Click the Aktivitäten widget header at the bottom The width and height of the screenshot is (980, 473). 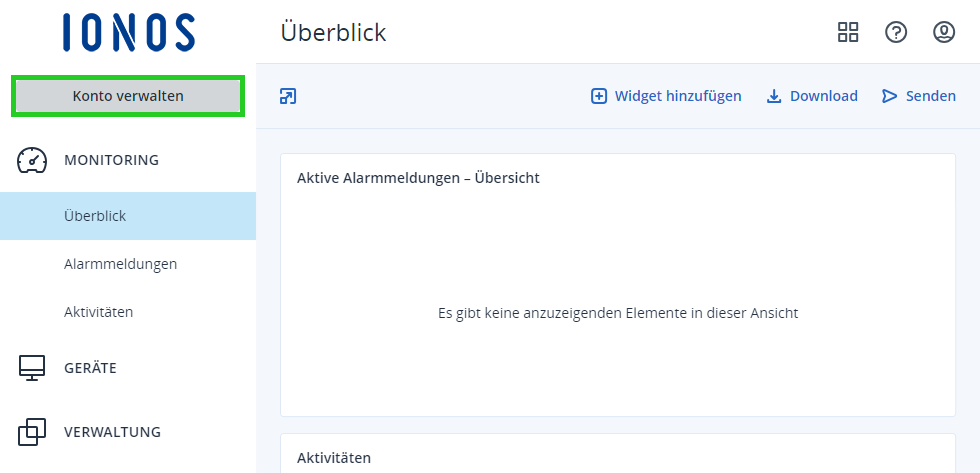pyautogui.click(x=334, y=458)
